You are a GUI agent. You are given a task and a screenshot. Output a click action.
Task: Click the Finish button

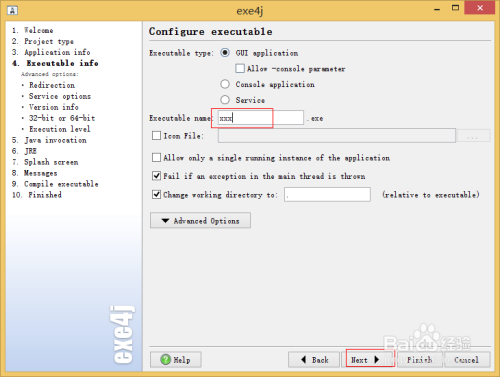point(420,359)
